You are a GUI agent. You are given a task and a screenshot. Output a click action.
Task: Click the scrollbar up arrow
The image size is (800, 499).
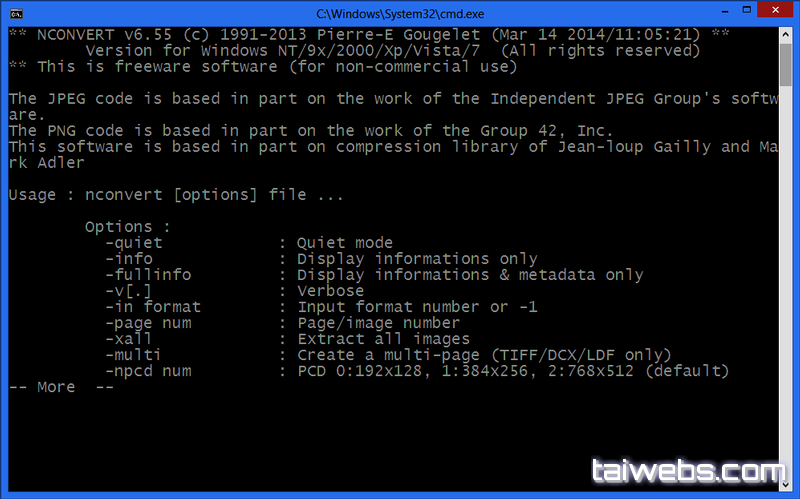(785, 35)
